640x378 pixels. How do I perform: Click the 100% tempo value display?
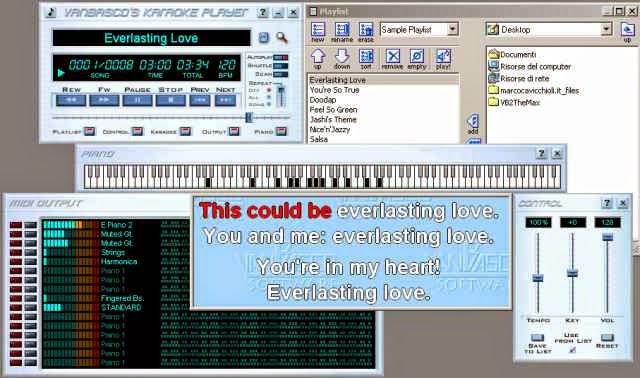[538, 222]
